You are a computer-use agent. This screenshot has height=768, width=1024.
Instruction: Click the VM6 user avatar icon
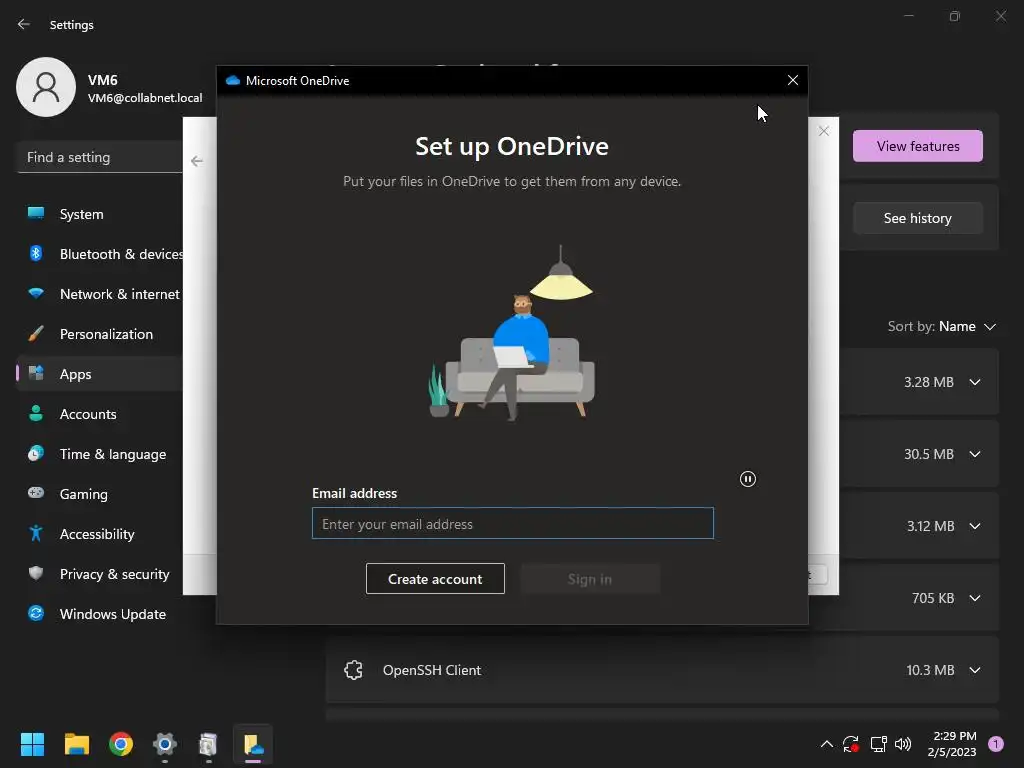pos(46,87)
